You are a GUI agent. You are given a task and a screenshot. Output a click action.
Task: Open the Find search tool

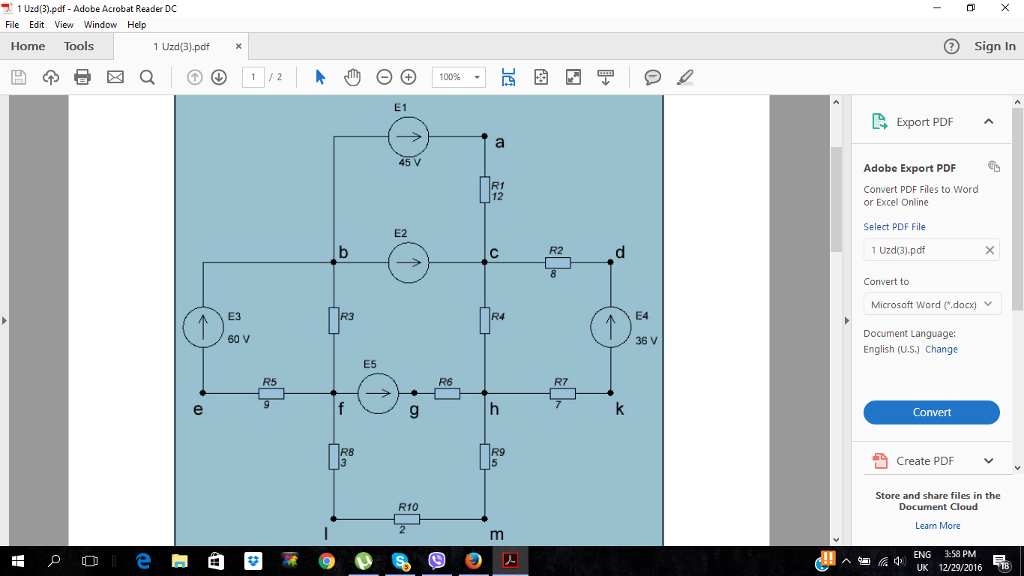click(147, 76)
